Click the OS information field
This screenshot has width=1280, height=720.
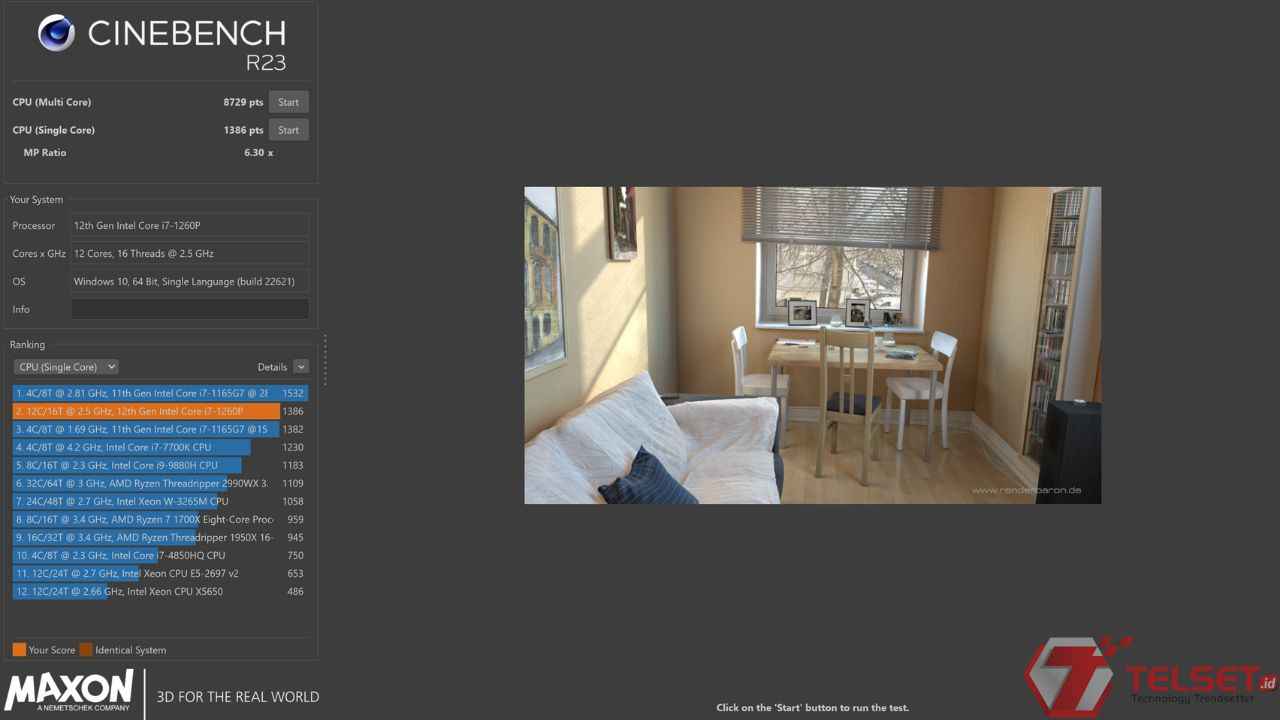coord(189,282)
